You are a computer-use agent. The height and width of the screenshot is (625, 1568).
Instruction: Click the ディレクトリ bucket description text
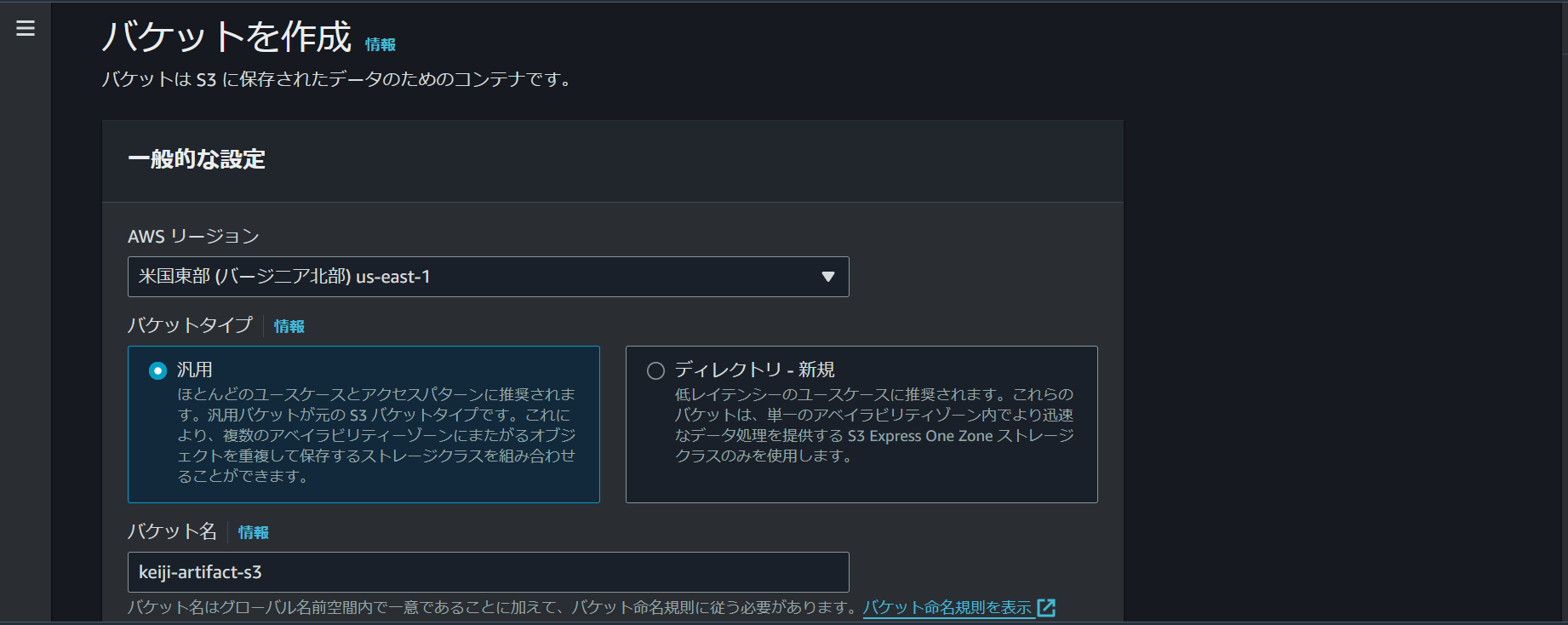pyautogui.click(x=874, y=425)
